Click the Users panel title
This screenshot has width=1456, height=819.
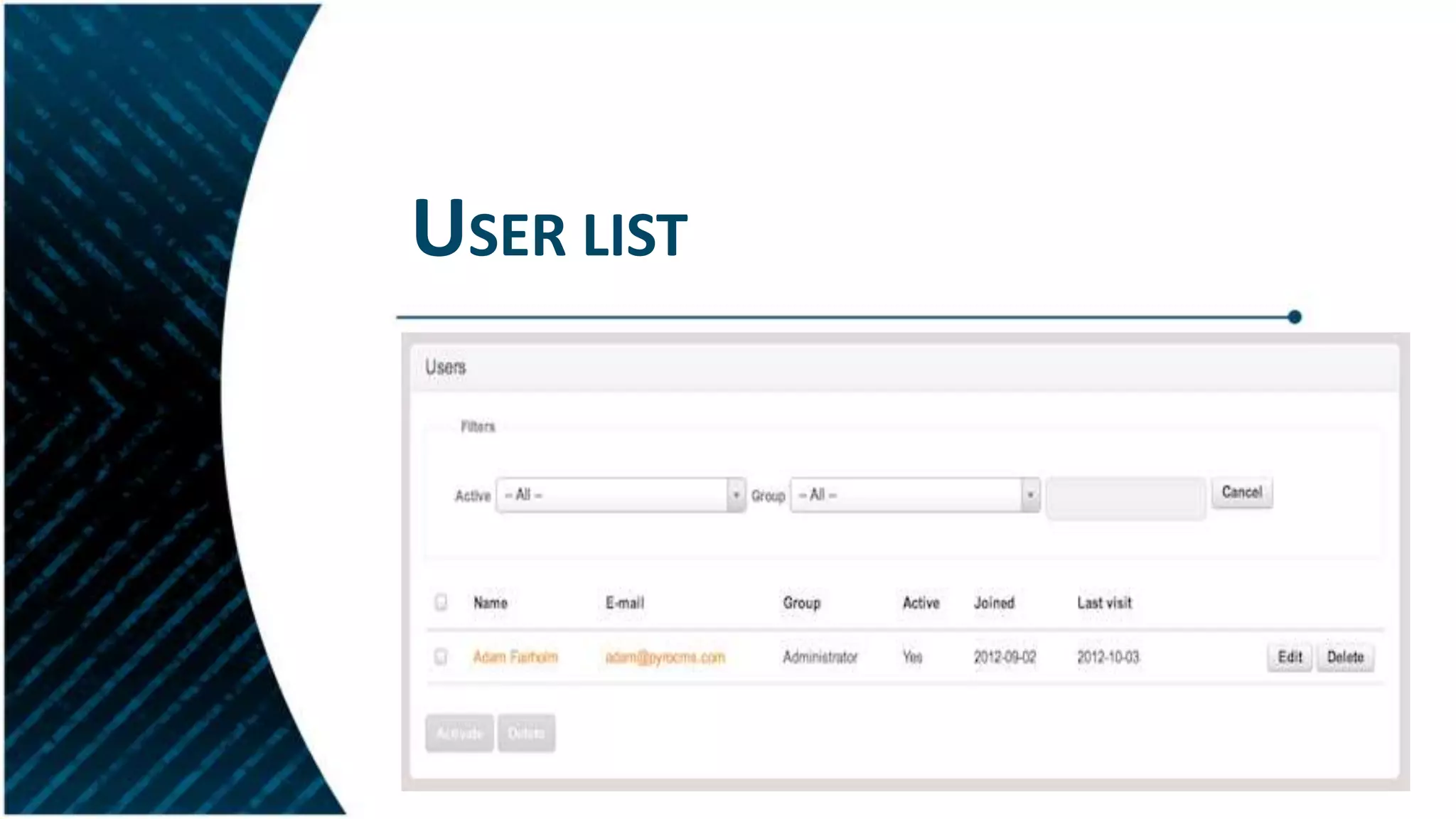446,367
